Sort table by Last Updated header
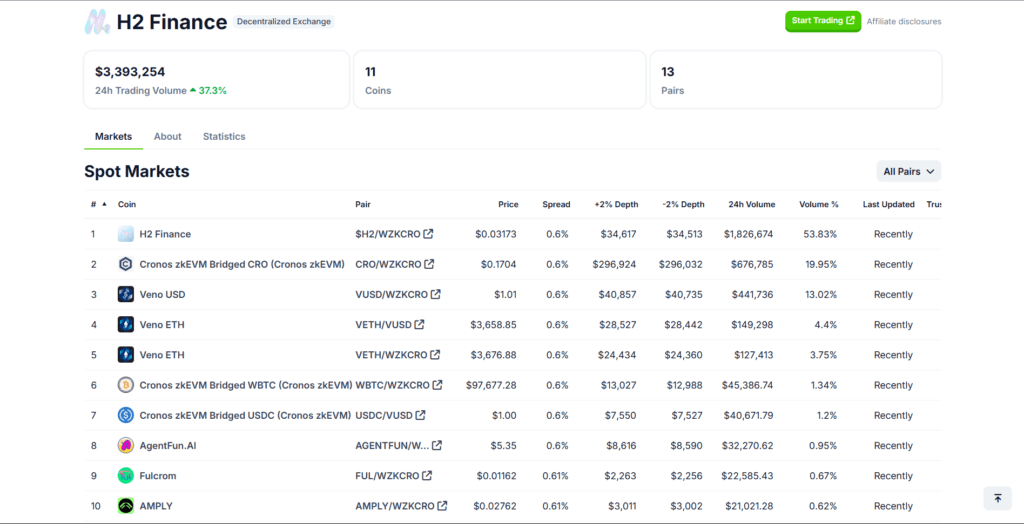This screenshot has height=524, width=1024. pos(889,205)
